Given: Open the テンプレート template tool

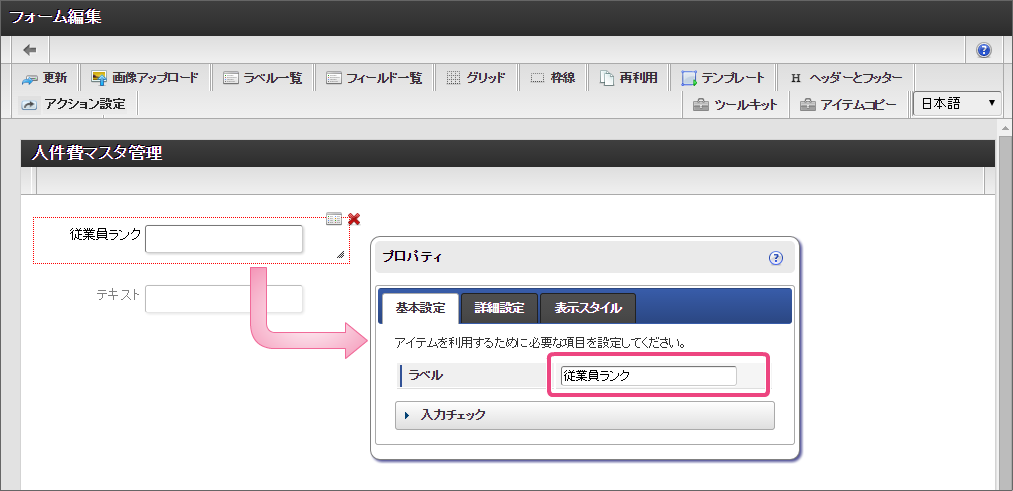Looking at the screenshot, I should (x=723, y=78).
